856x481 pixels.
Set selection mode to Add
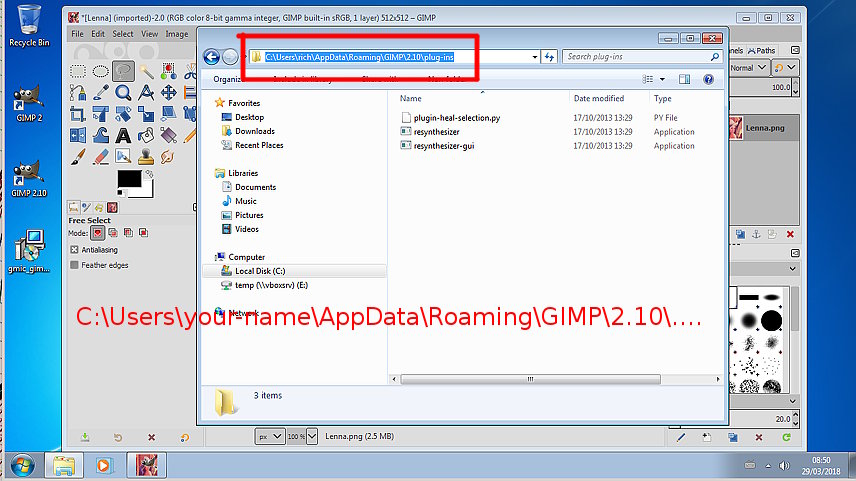pyautogui.click(x=113, y=233)
